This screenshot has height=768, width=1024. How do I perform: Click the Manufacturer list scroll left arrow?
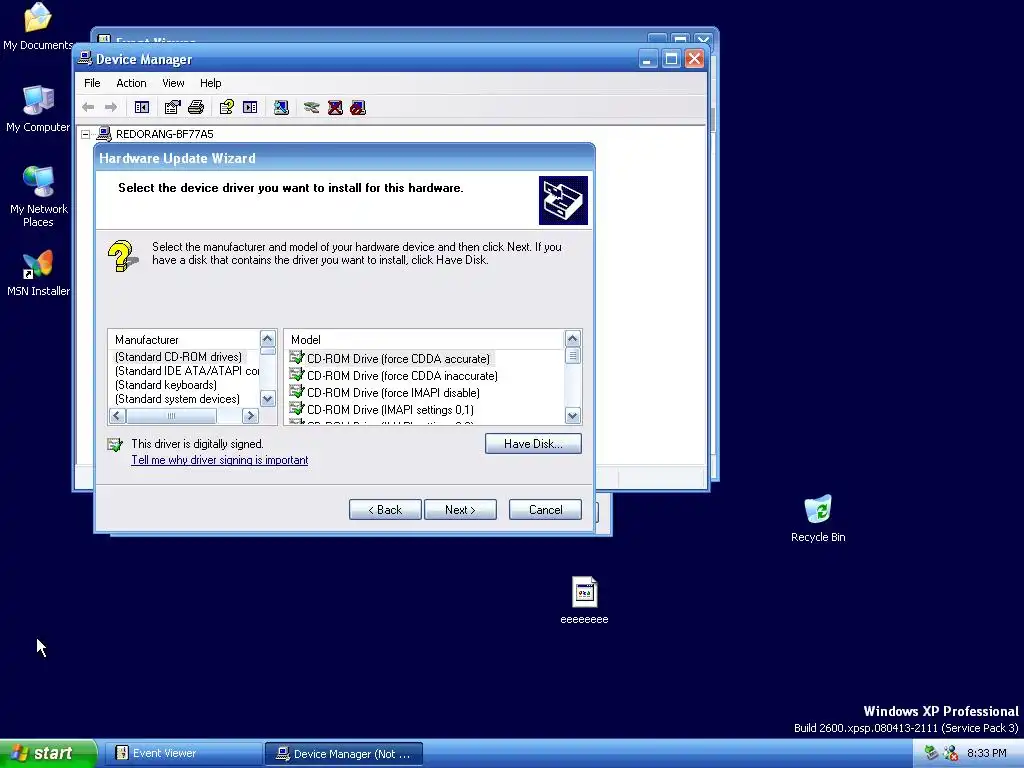118,415
